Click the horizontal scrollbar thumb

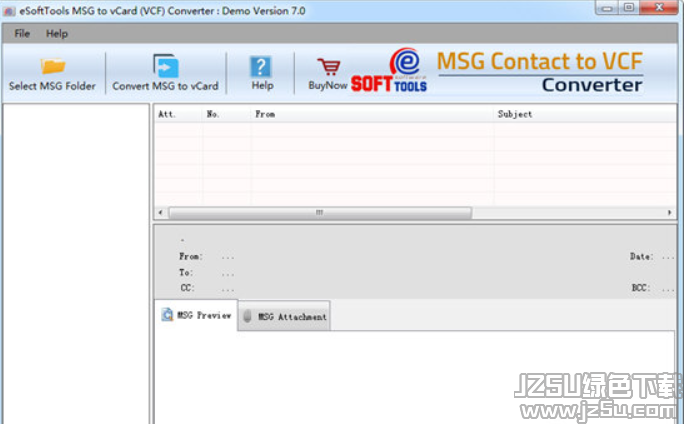click(x=320, y=212)
